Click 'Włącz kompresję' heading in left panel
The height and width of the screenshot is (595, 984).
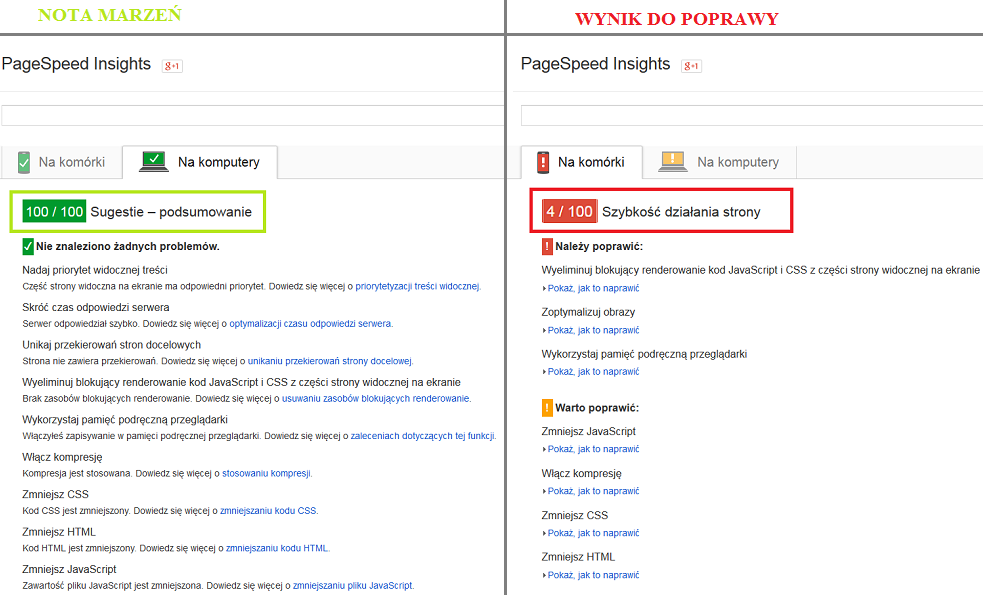click(x=62, y=458)
